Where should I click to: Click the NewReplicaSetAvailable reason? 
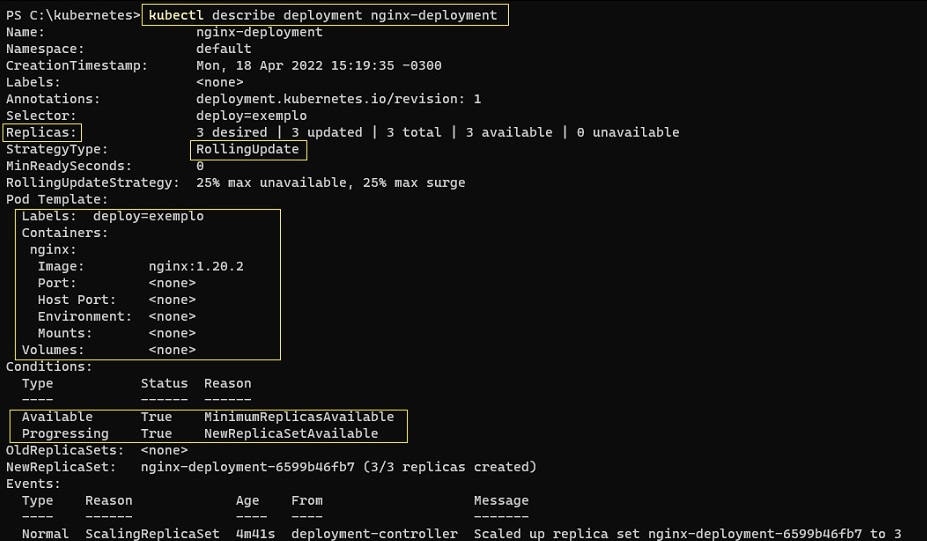[291, 434]
